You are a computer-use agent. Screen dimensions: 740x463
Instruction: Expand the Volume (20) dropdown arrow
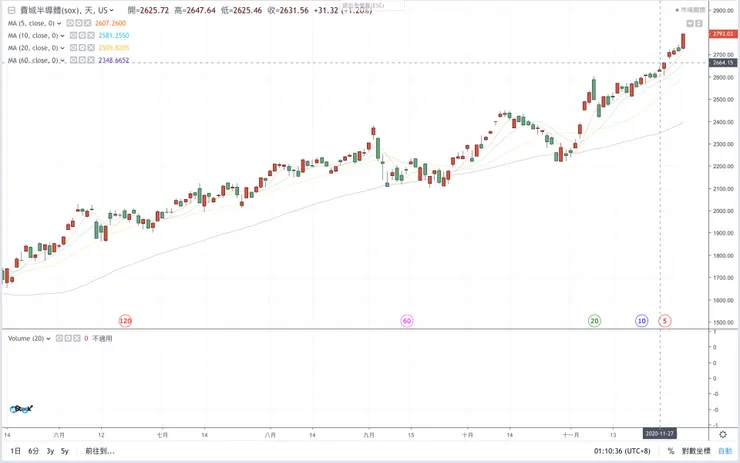pos(48,339)
